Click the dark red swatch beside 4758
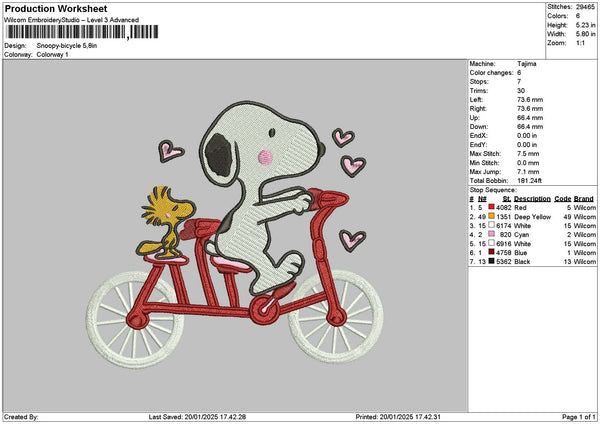This screenshot has width=600, height=424. 491,252
